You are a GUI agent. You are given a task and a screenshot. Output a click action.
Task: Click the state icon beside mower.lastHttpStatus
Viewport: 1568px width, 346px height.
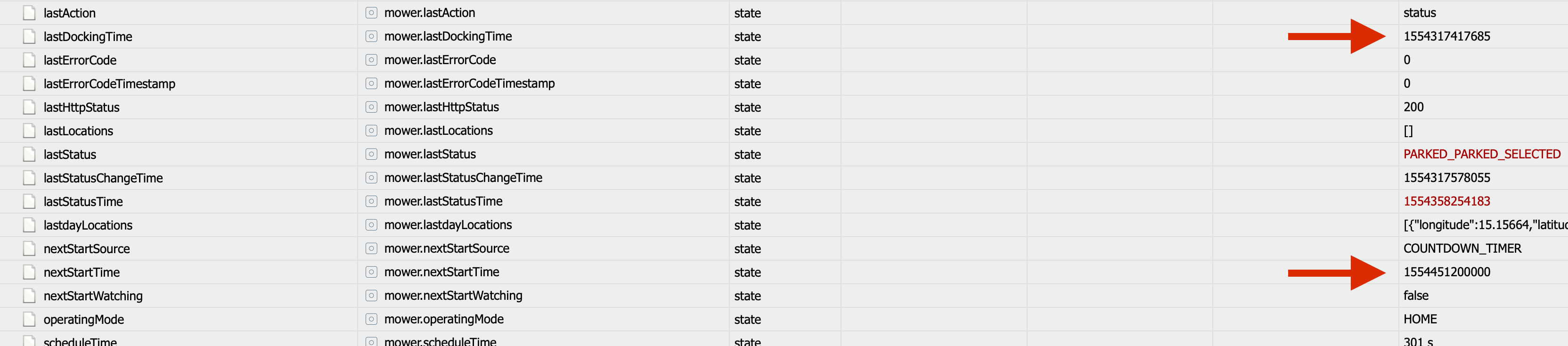click(x=371, y=107)
